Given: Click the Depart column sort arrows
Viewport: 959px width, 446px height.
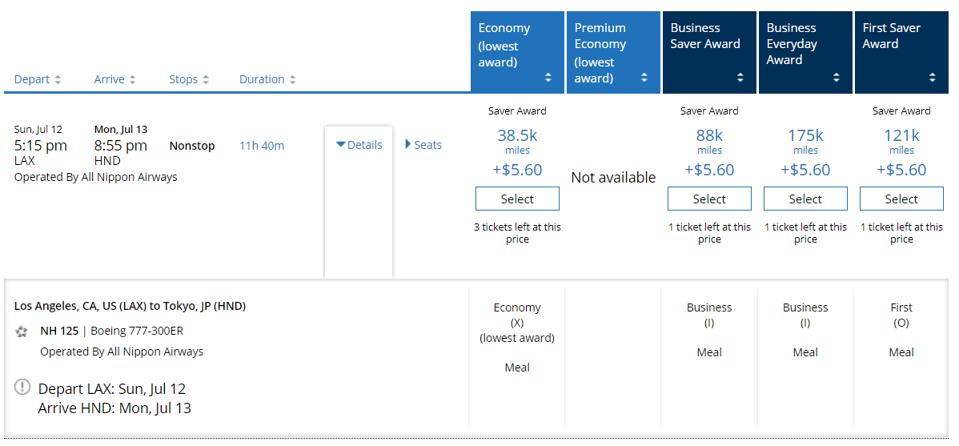Looking at the screenshot, I should (58, 80).
